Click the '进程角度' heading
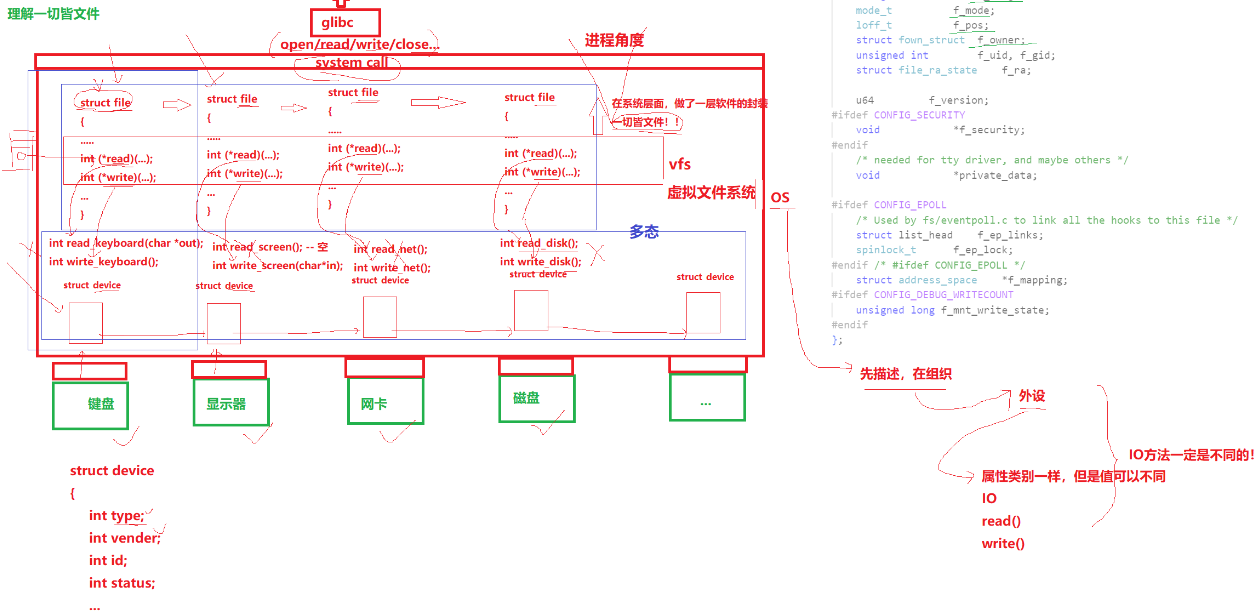Screen dimensions: 1258x614 (x=614, y=40)
